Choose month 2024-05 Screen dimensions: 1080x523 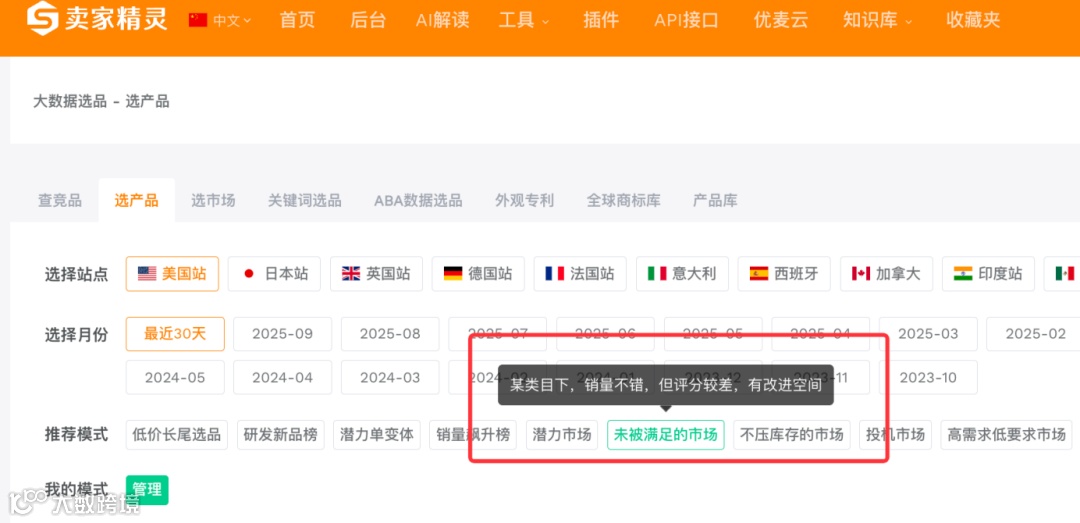[175, 378]
